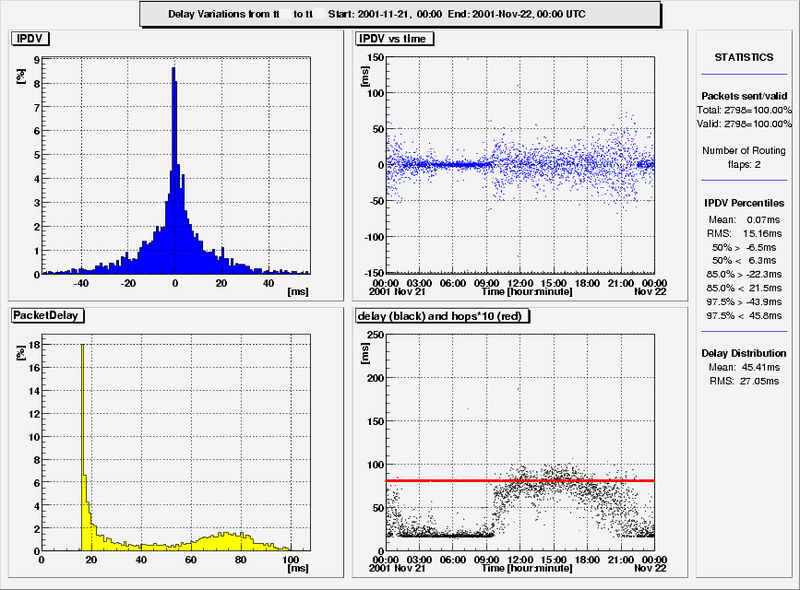Viewport: 800px width, 590px height.
Task: Click the Total: 2798=100.00% statistic
Action: click(743, 110)
